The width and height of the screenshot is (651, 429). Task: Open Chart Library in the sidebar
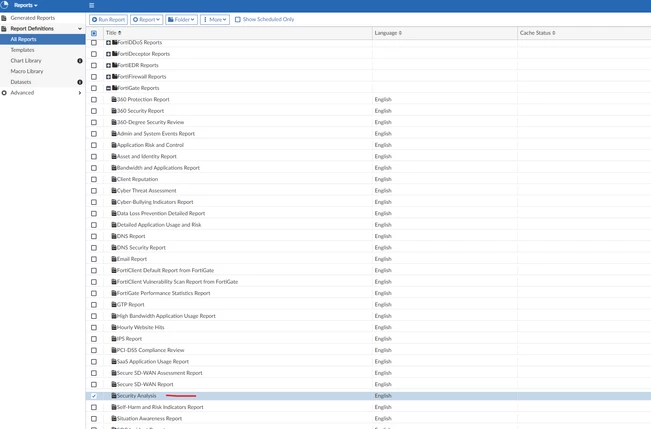point(26,61)
